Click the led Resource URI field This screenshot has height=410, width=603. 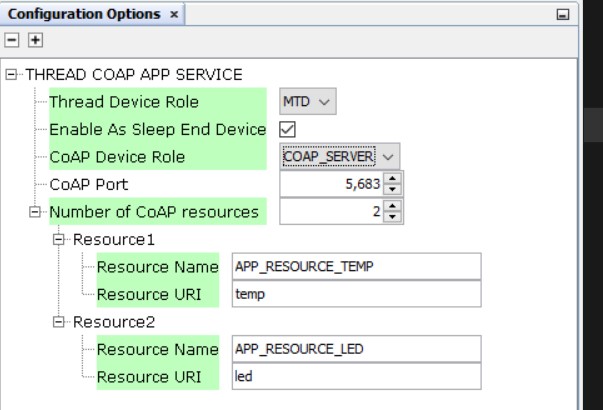click(356, 376)
